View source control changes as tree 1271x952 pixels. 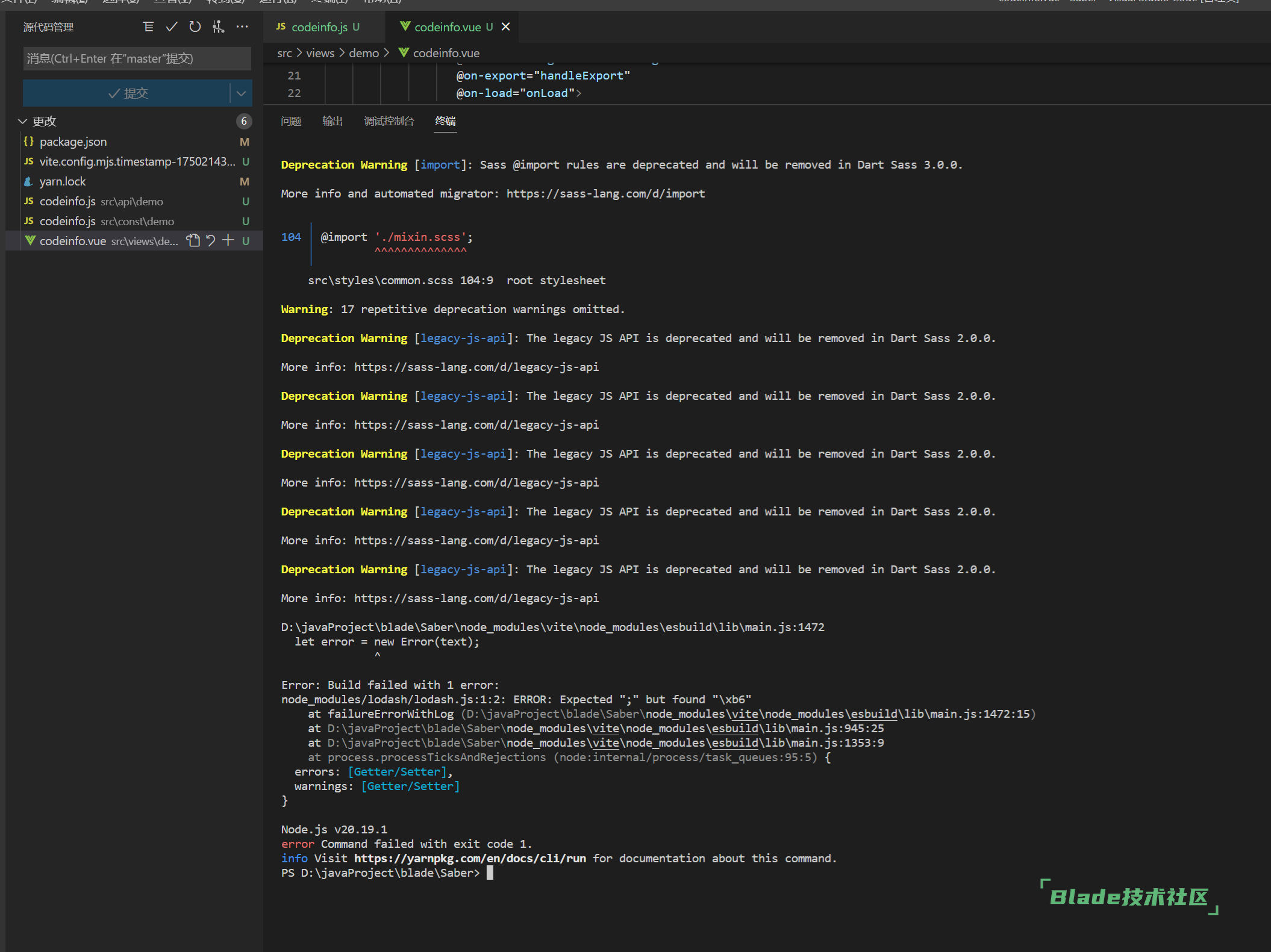[x=148, y=26]
